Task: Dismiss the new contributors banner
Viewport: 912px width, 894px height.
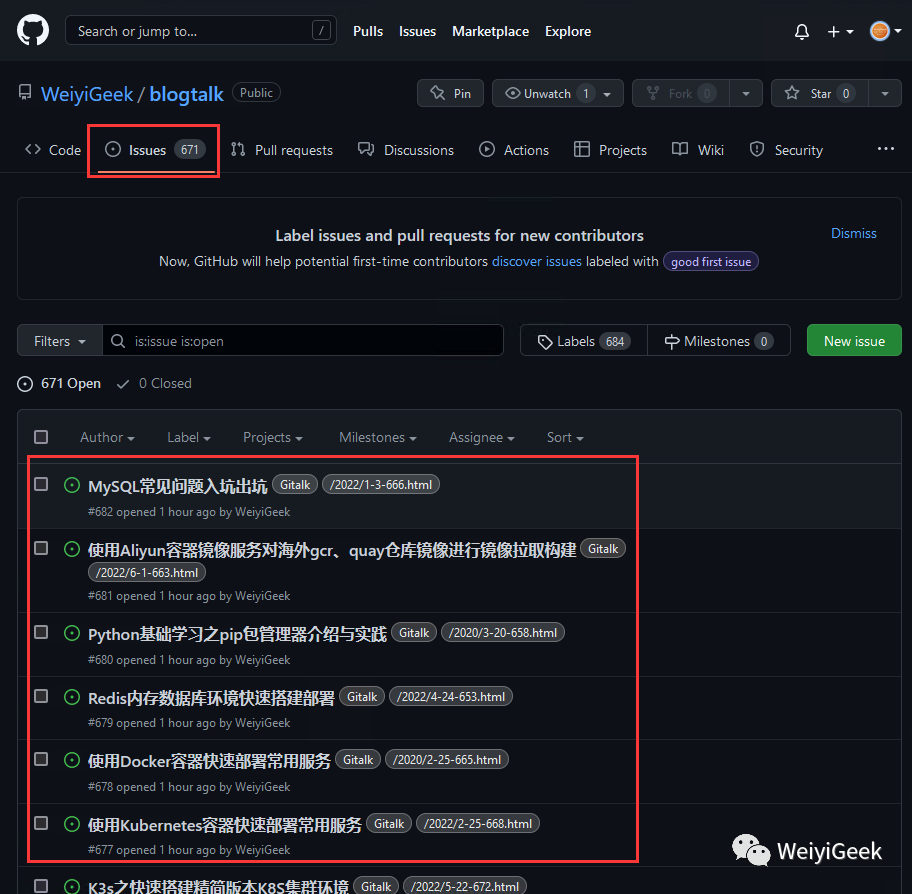Action: [x=853, y=233]
